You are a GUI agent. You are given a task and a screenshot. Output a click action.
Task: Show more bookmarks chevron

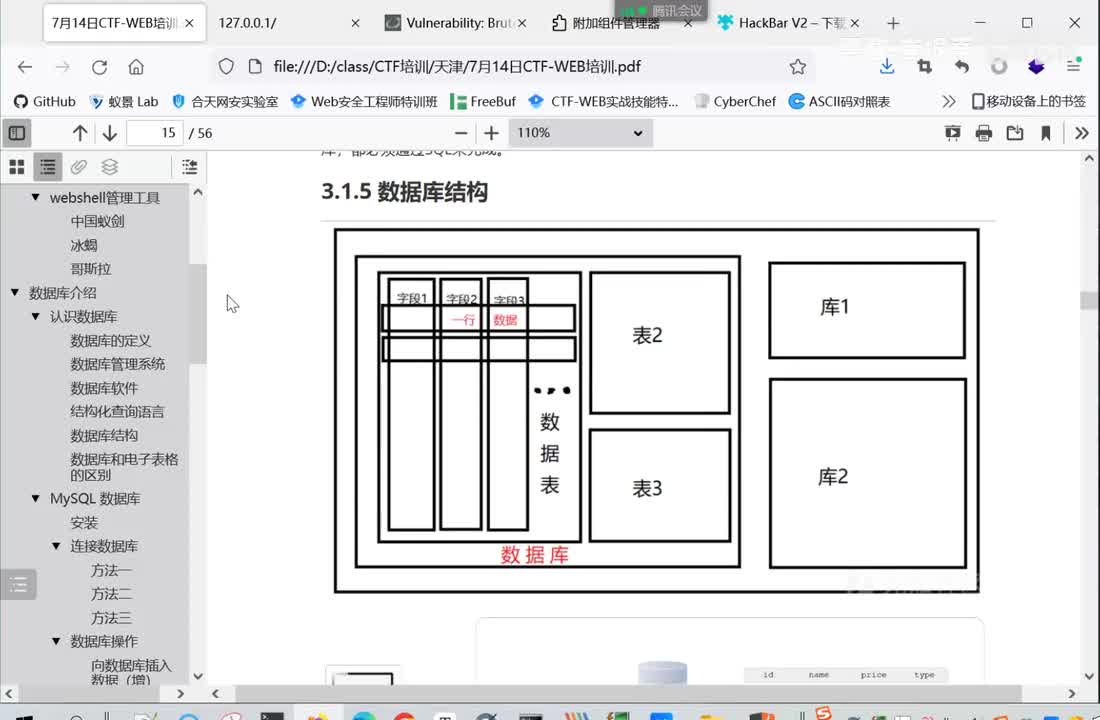949,102
